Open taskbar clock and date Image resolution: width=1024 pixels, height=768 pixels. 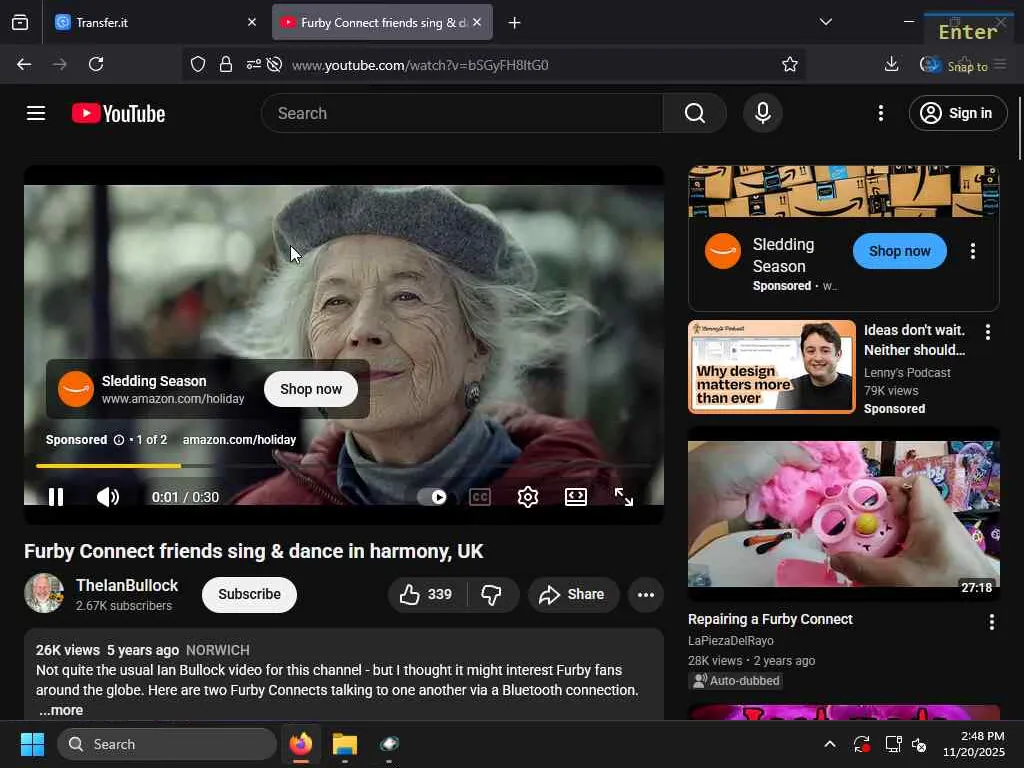(x=973, y=744)
